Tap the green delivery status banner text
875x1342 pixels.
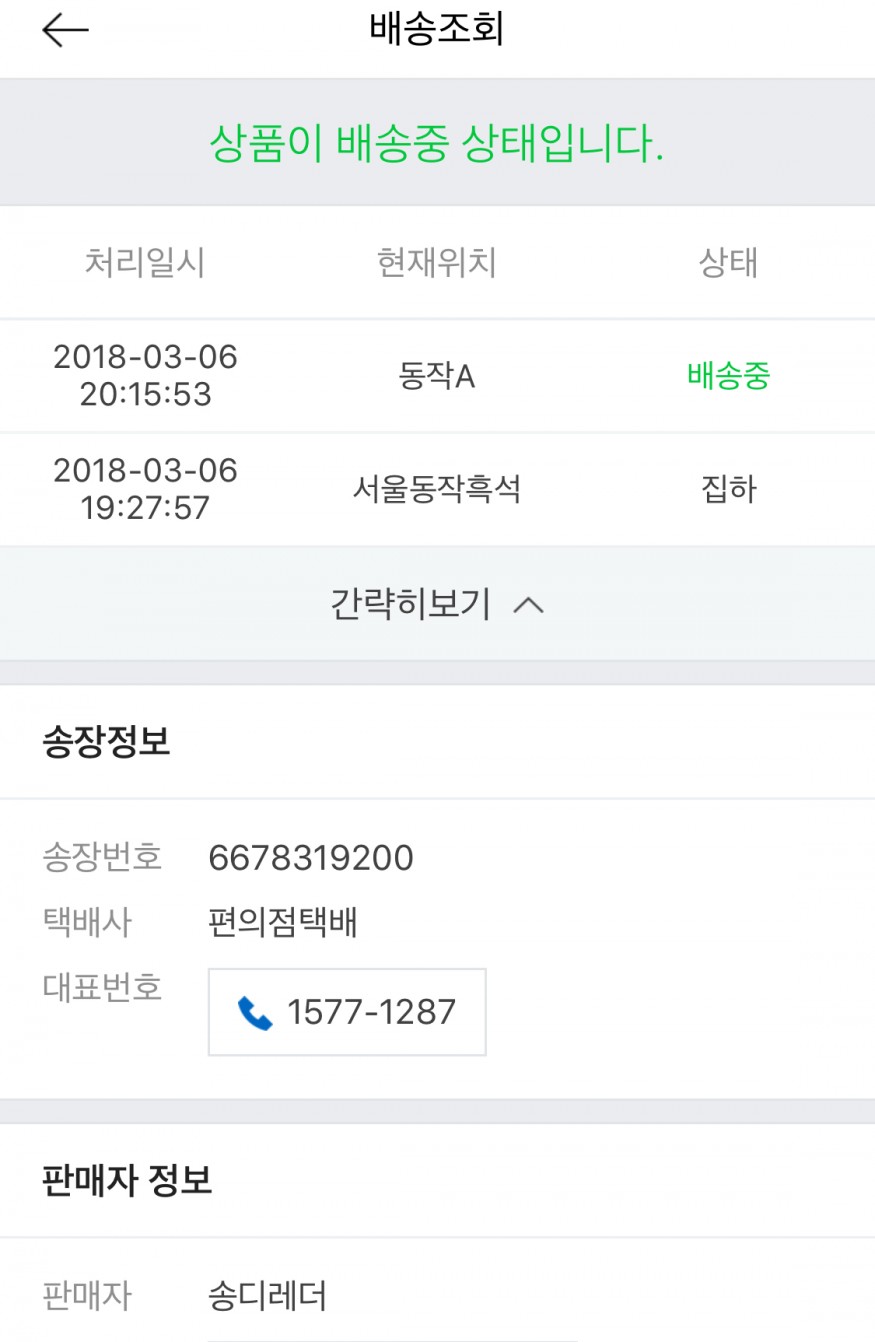[x=437, y=146]
